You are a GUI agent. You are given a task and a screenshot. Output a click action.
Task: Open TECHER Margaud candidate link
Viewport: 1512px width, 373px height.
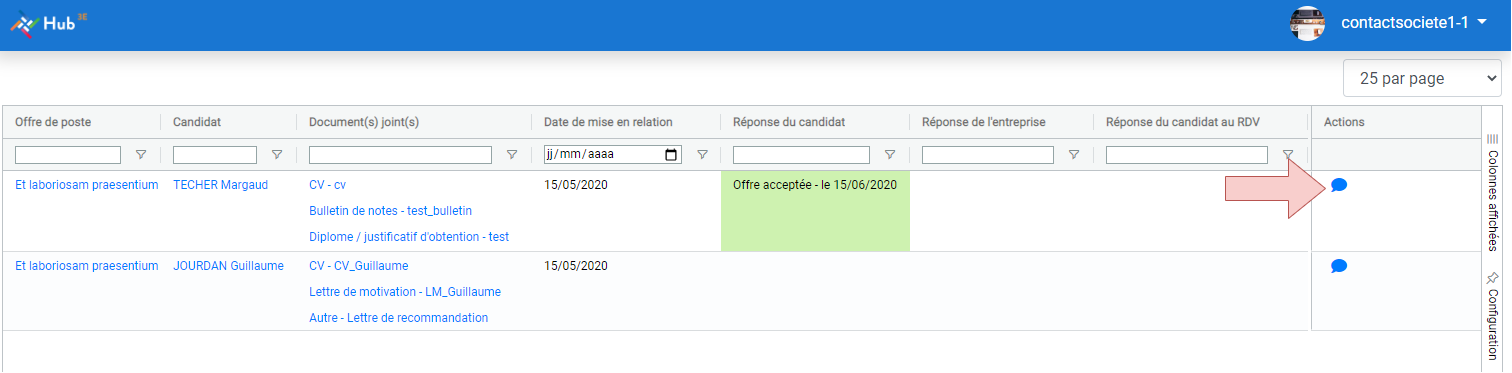pos(220,185)
